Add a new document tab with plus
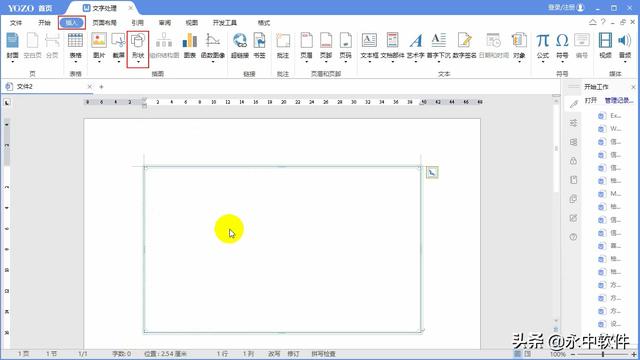 (x=101, y=87)
